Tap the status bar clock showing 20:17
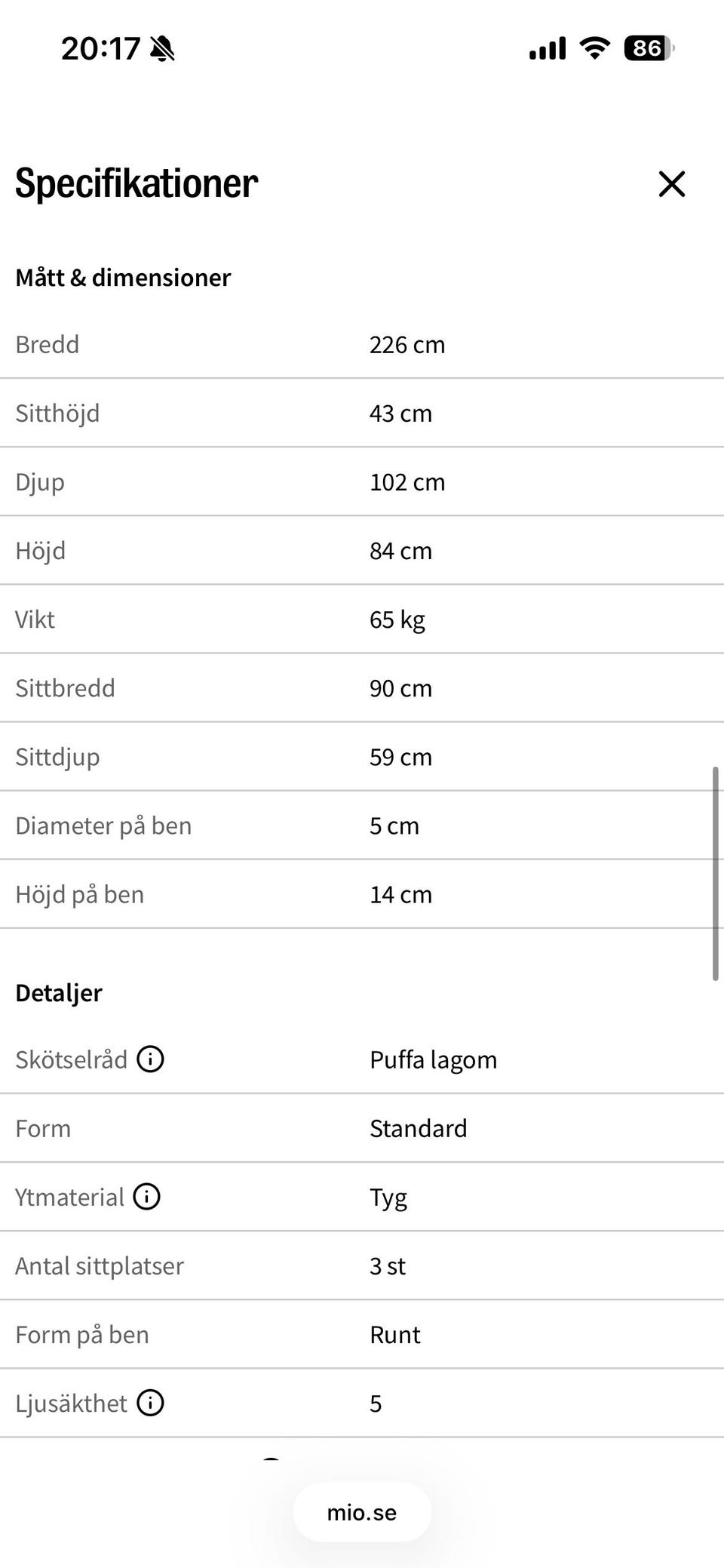The image size is (724, 1568). (100, 49)
